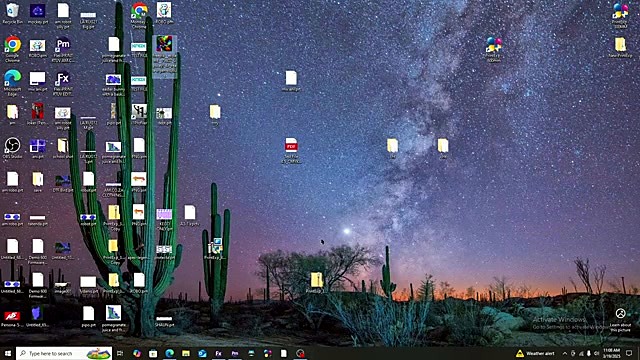Open Microsoft Store from the taskbar
640x360 pixels.
(x=153, y=353)
